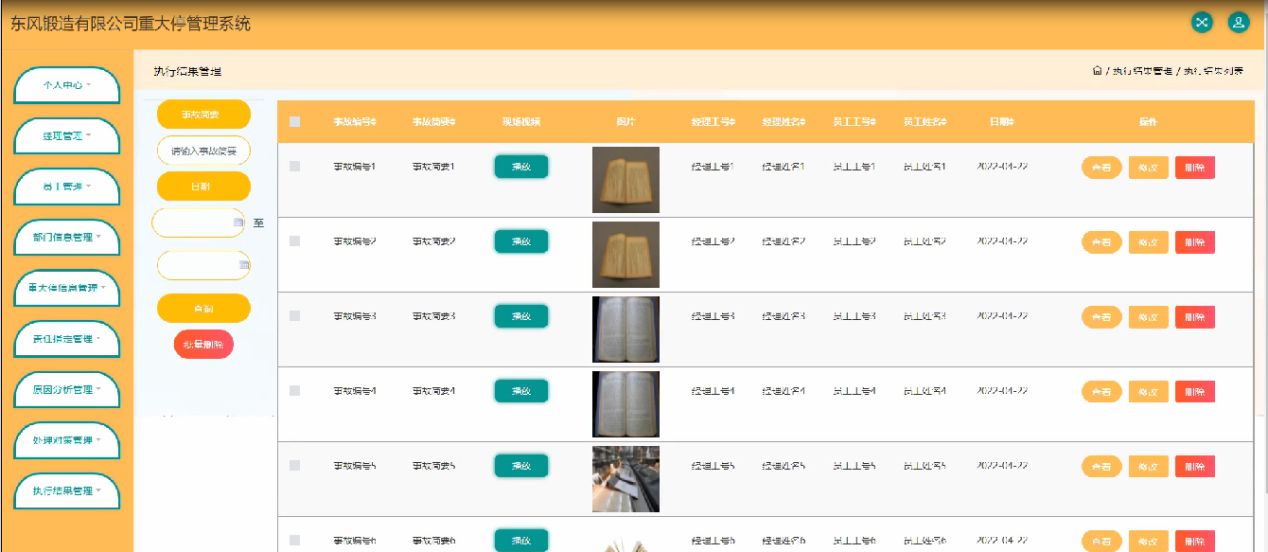Check the checkbox for row 事故编号3
The image size is (1268, 552).
click(295, 316)
